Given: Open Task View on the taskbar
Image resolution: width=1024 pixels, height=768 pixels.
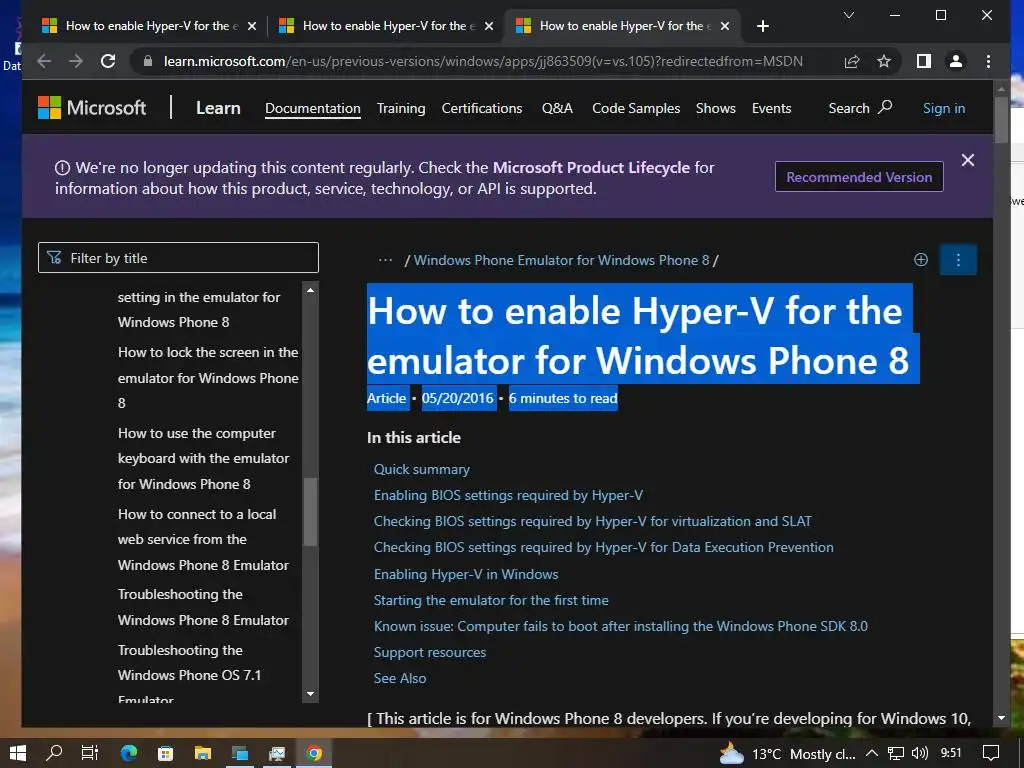Looking at the screenshot, I should (x=90, y=754).
